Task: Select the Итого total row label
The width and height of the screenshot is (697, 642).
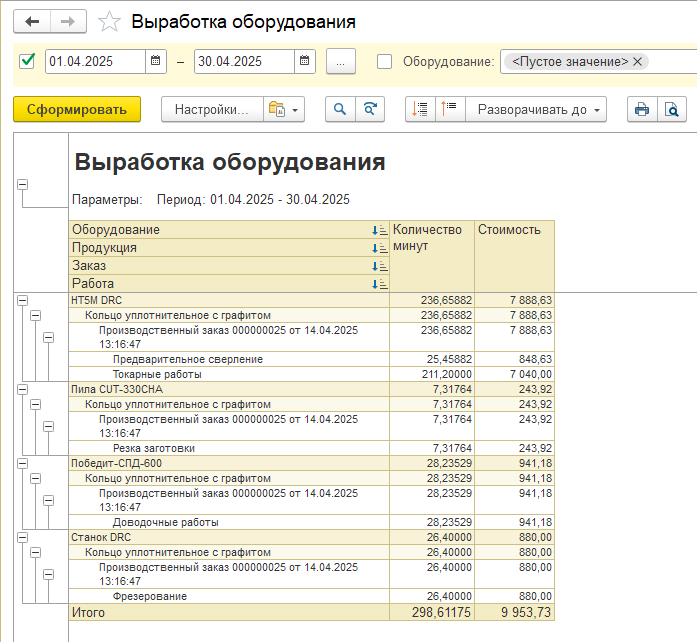Action: (x=88, y=613)
